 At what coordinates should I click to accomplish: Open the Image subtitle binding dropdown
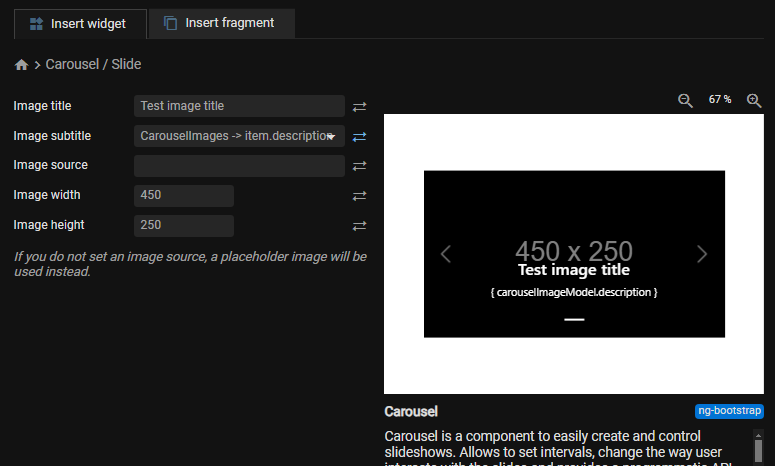(239, 136)
